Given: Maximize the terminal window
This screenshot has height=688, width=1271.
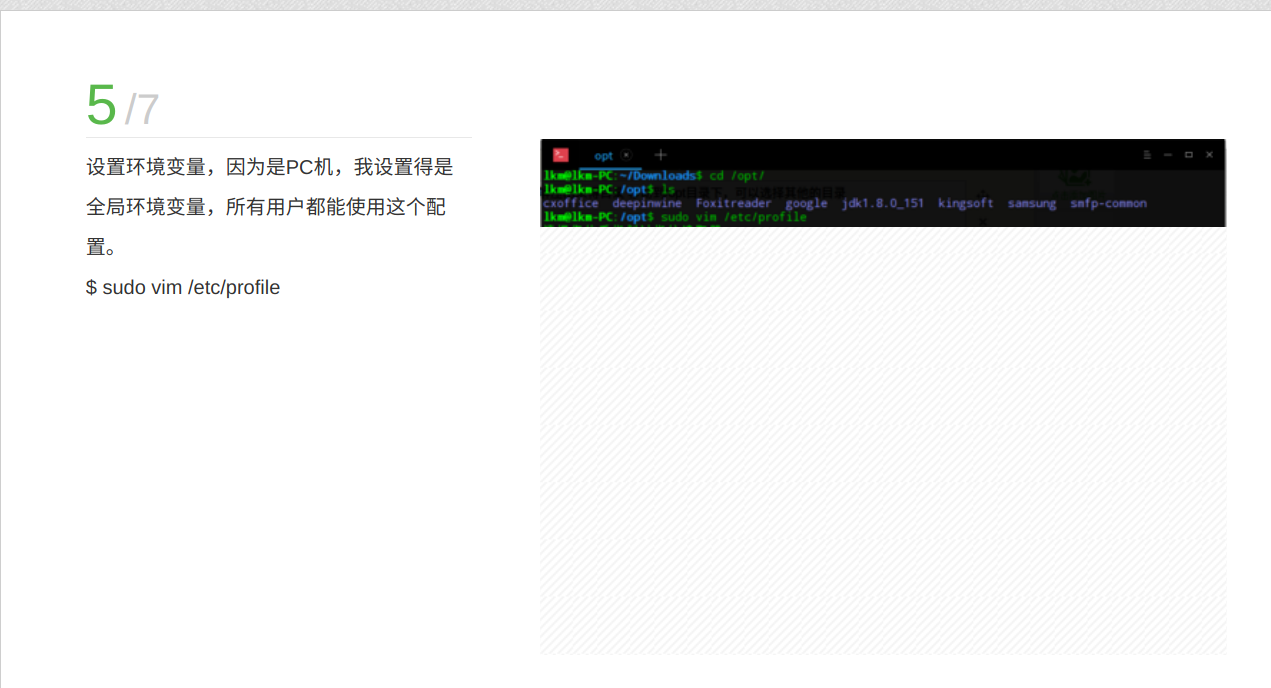Looking at the screenshot, I should tap(1189, 155).
